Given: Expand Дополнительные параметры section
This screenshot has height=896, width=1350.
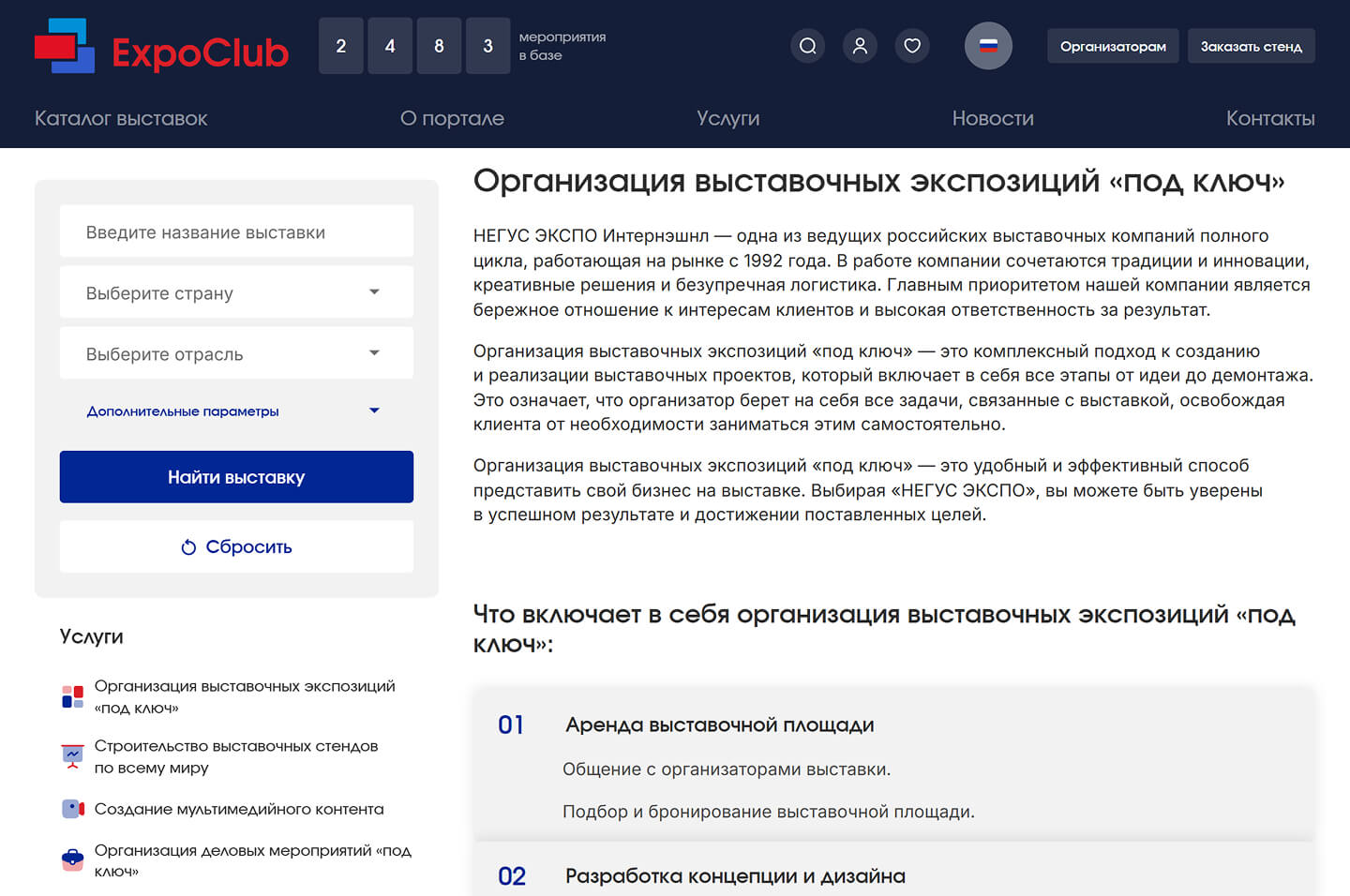Looking at the screenshot, I should tap(236, 411).
